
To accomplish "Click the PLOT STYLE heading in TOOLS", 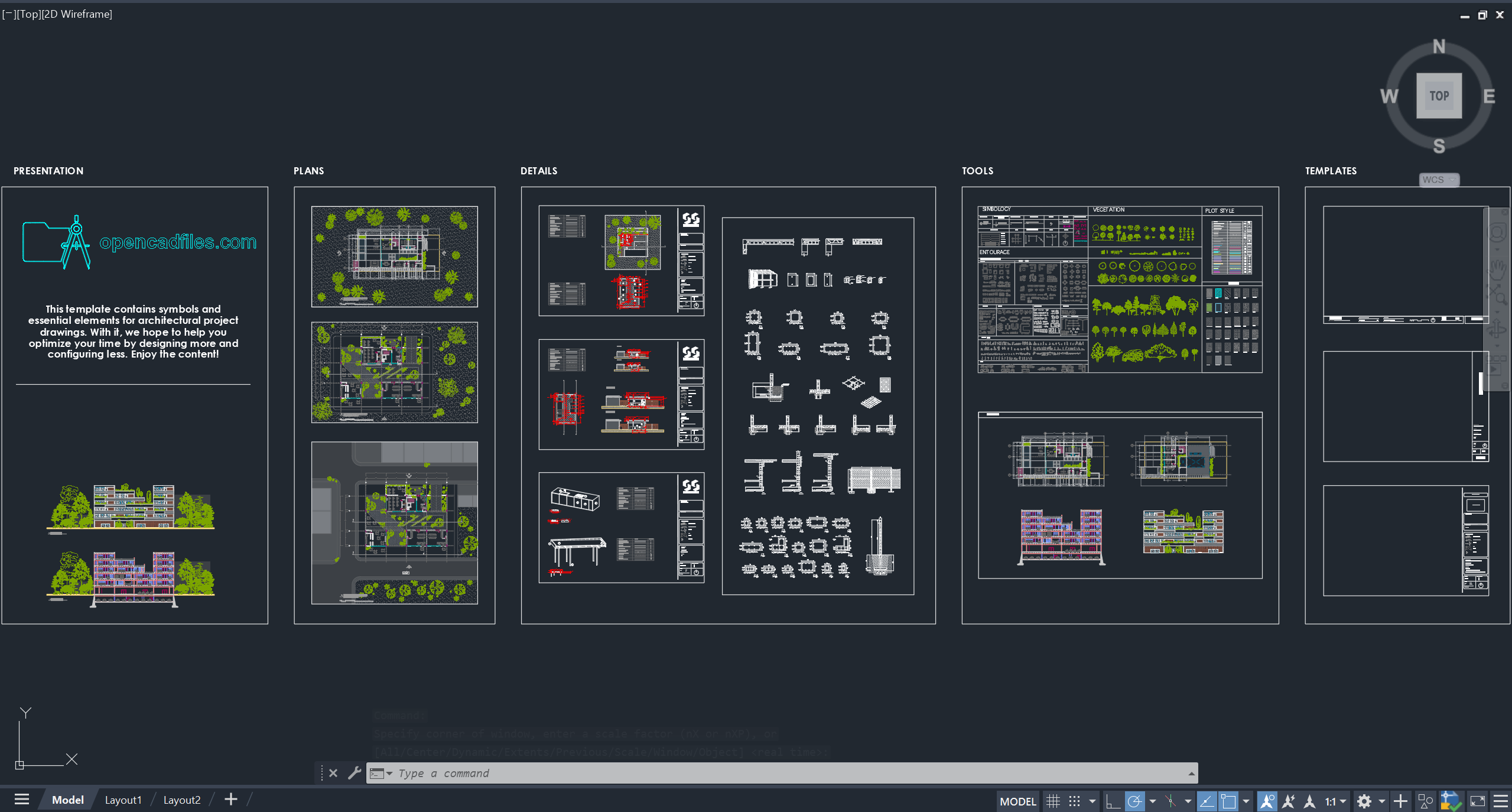I will (x=1220, y=210).
